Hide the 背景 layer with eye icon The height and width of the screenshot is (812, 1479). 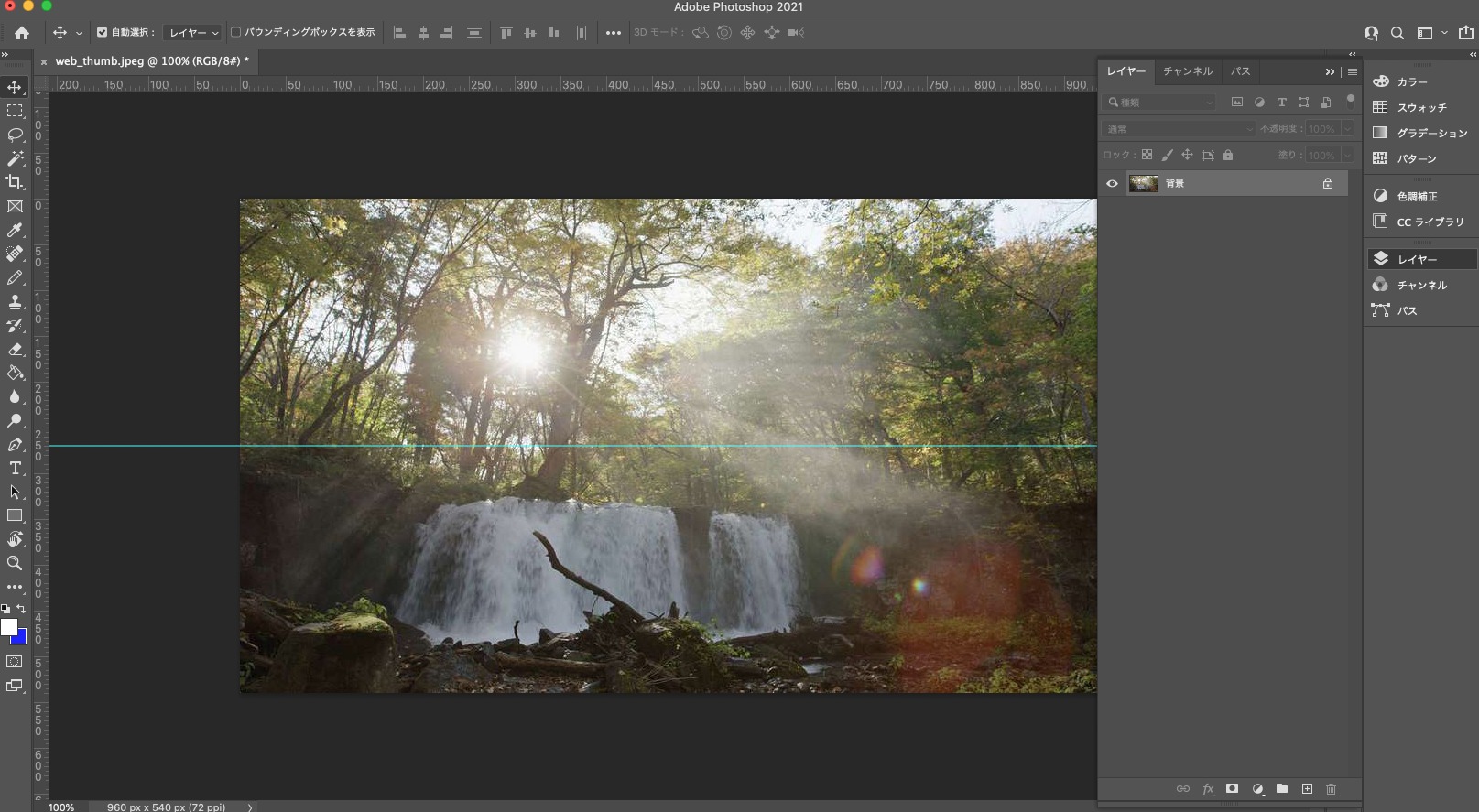(x=1112, y=184)
